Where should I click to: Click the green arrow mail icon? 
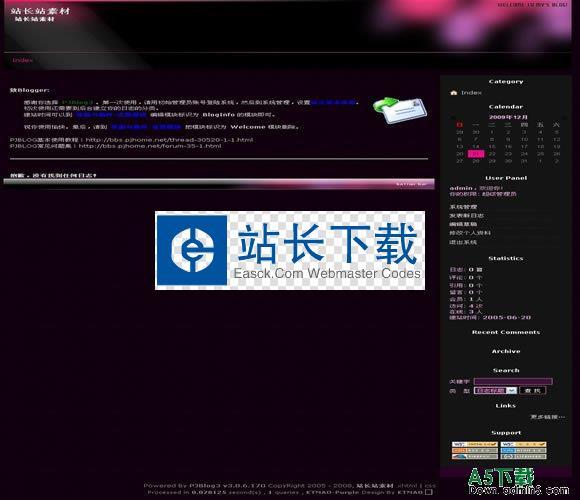(400, 110)
